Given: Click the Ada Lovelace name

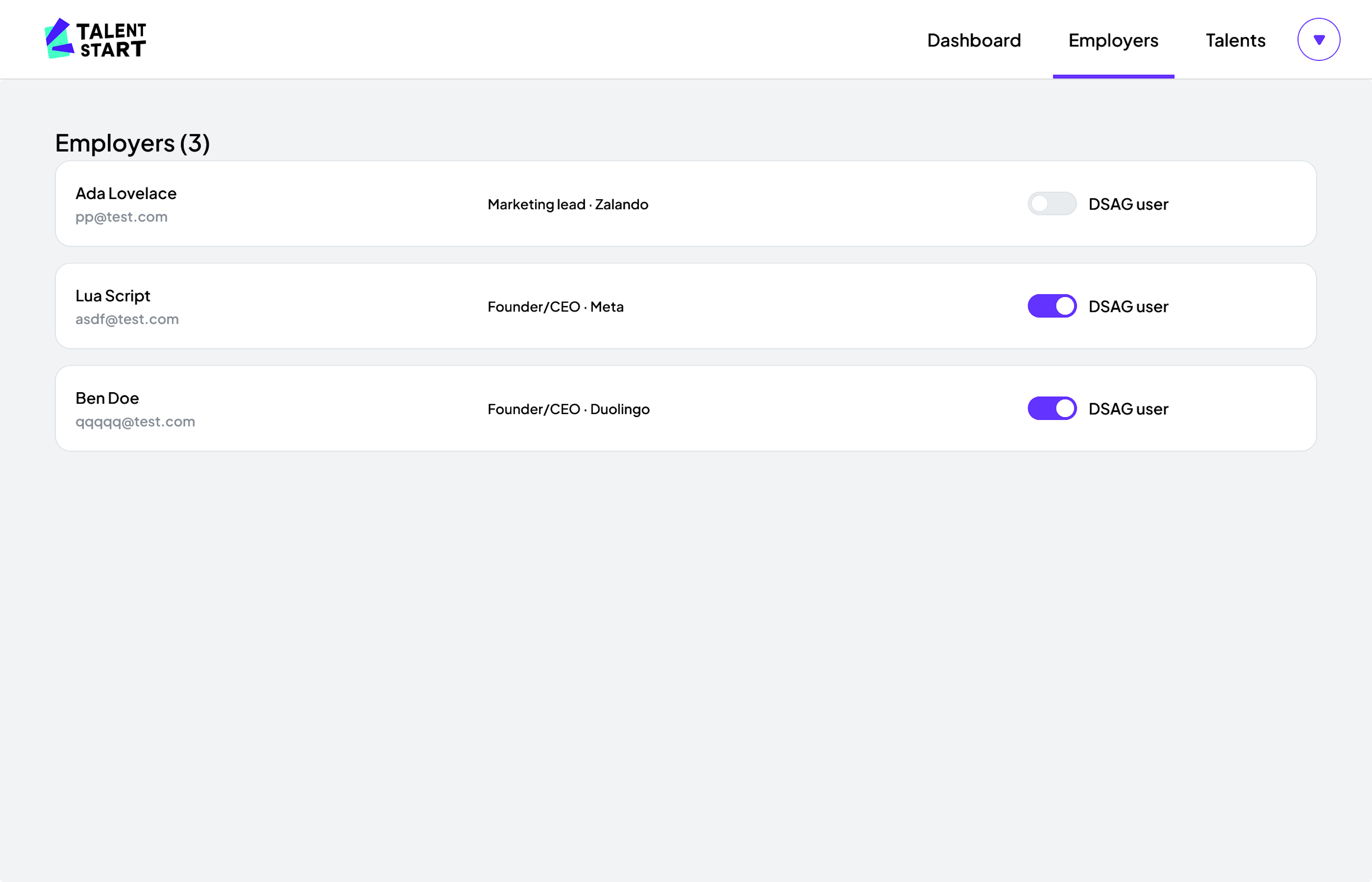Looking at the screenshot, I should pos(126,194).
